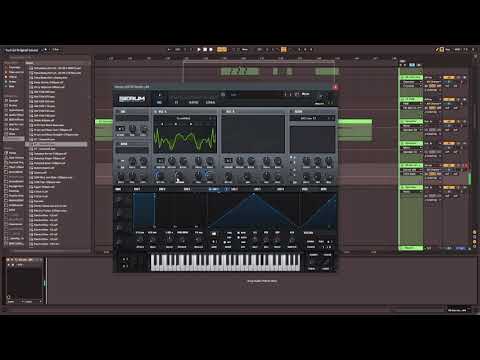The image size is (480, 360).
Task: Select the LFO 2 modulation tab
Action: [234, 189]
